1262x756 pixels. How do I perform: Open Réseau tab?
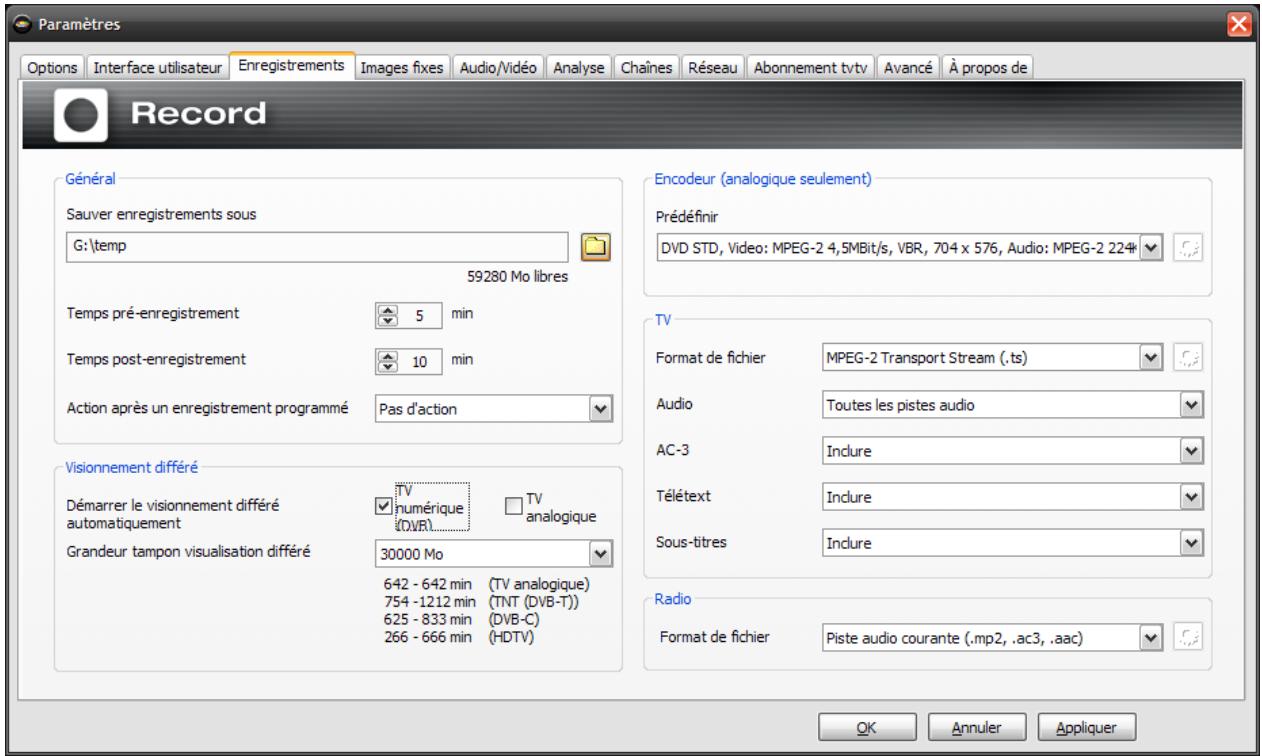click(x=714, y=67)
